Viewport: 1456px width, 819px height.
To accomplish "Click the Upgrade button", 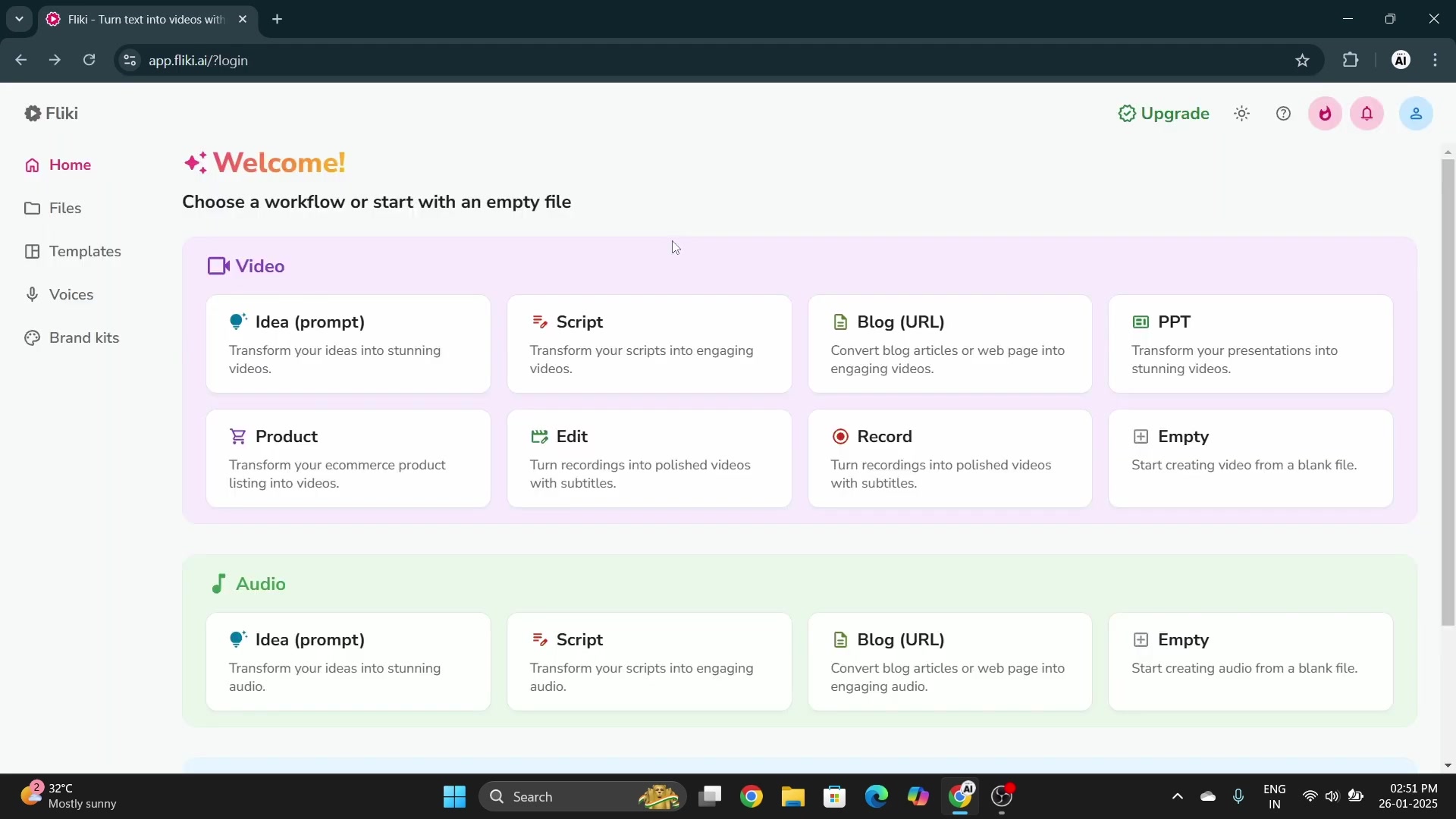I will 1163,114.
